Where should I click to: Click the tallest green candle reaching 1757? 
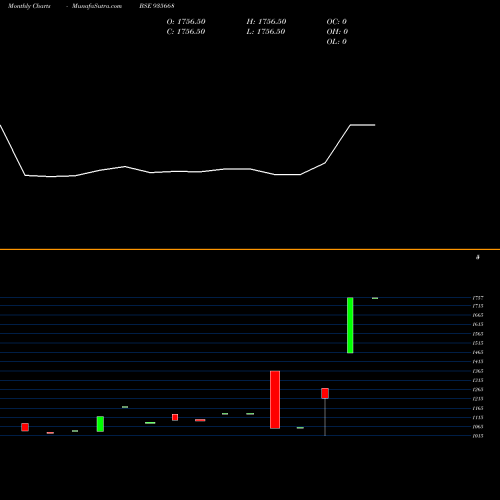(x=350, y=325)
